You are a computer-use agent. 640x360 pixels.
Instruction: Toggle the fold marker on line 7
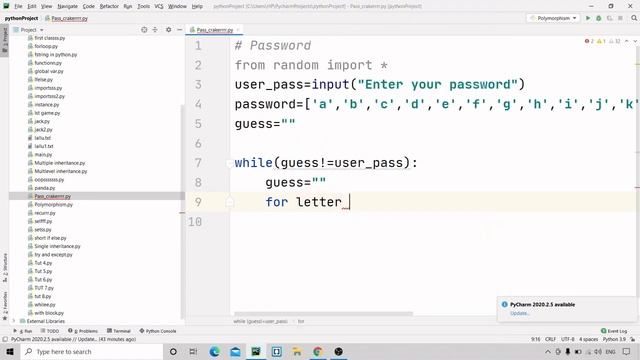tap(229, 163)
